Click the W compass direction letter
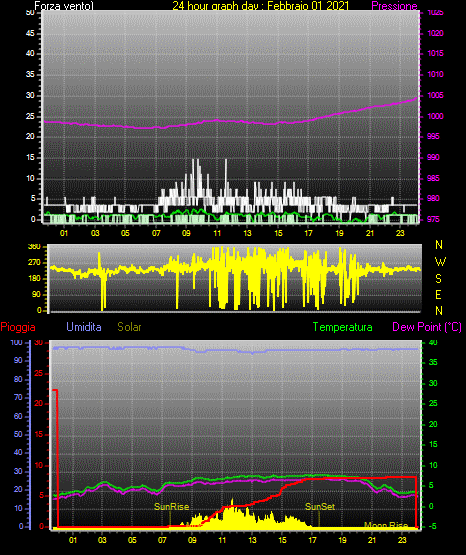The width and height of the screenshot is (466, 555). pyautogui.click(x=440, y=262)
